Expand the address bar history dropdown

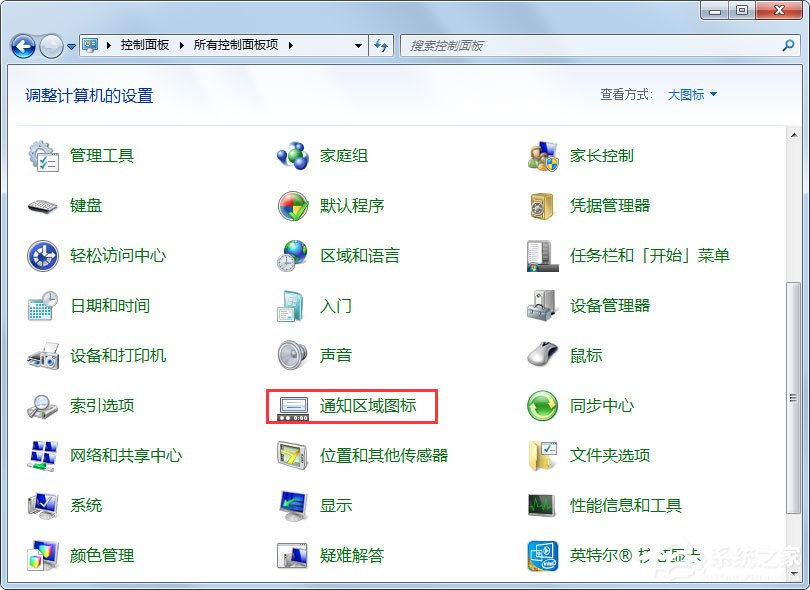[357, 46]
